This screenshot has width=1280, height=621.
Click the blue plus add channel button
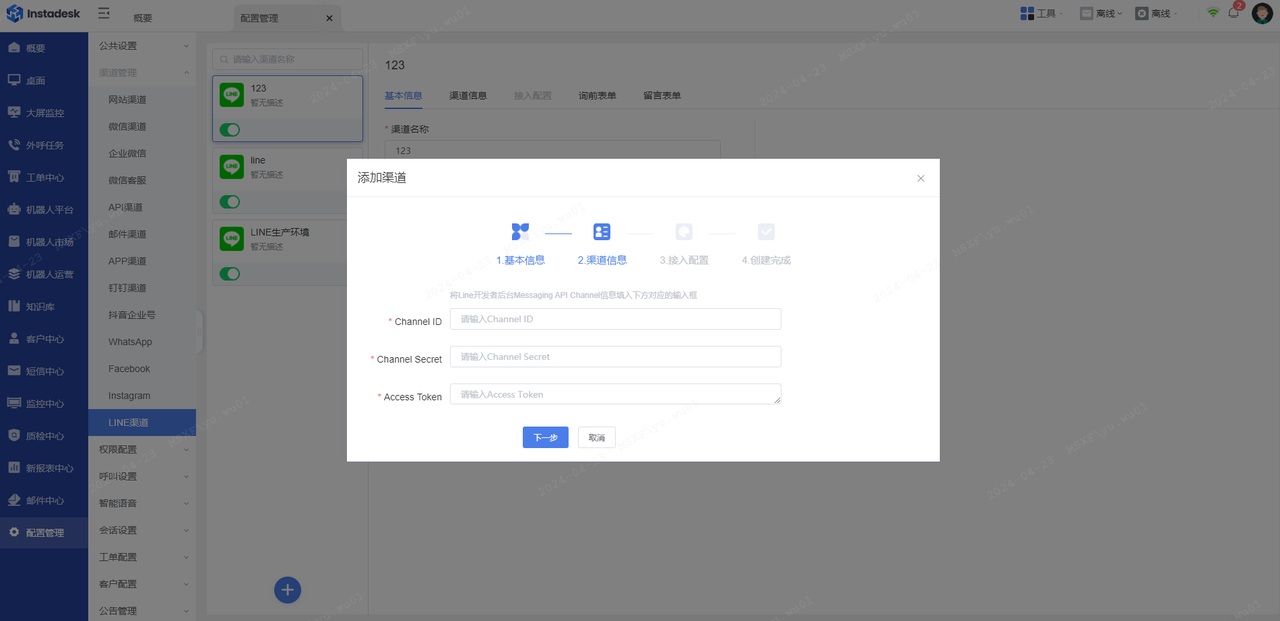(x=288, y=590)
